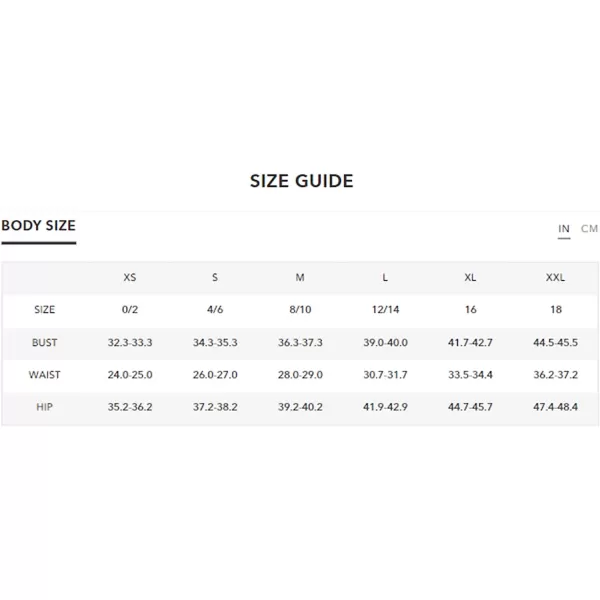The width and height of the screenshot is (600, 600).
Task: Select the XXL column header
Action: (x=555, y=277)
